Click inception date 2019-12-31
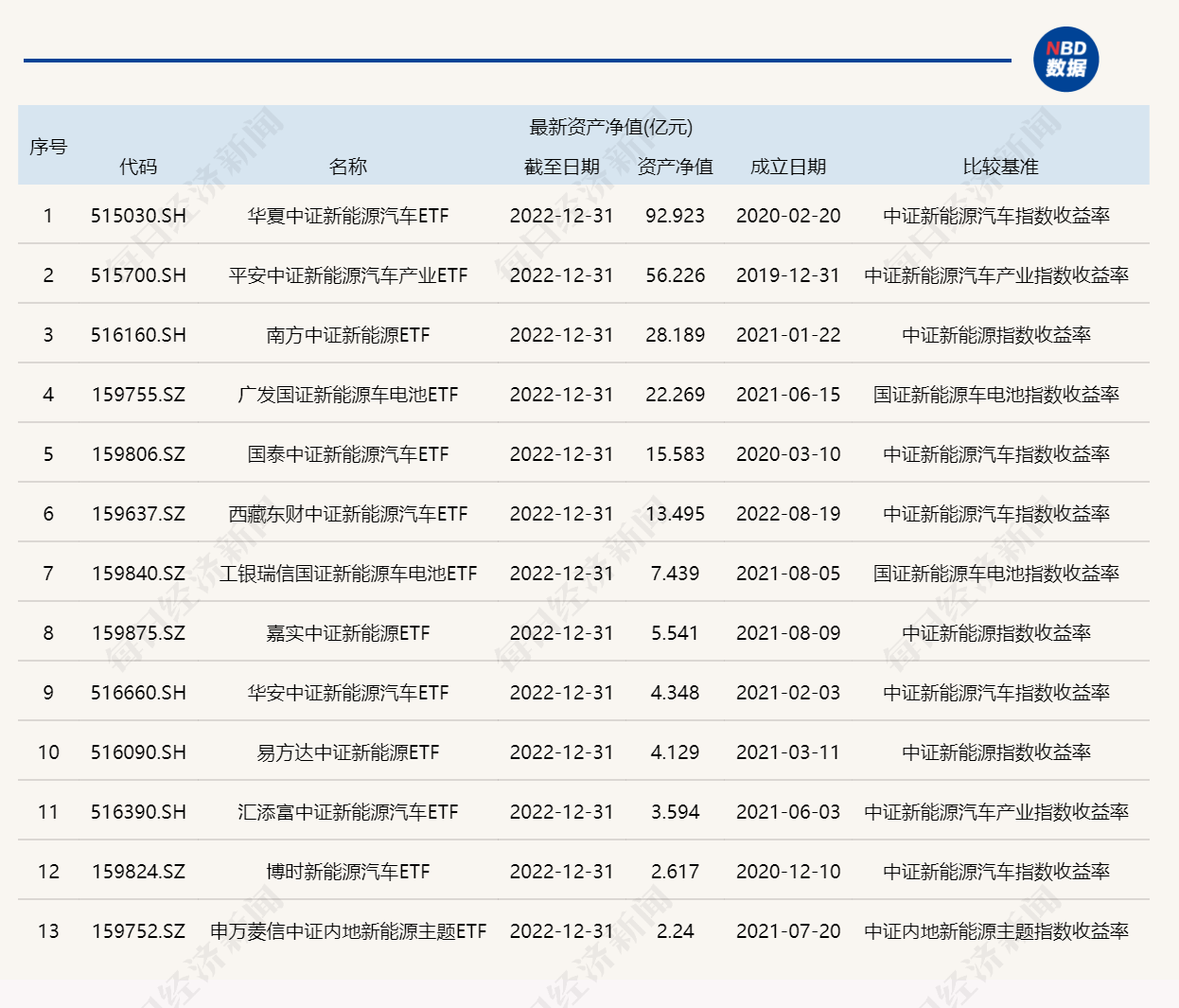Image resolution: width=1179 pixels, height=1008 pixels. pyautogui.click(x=788, y=275)
